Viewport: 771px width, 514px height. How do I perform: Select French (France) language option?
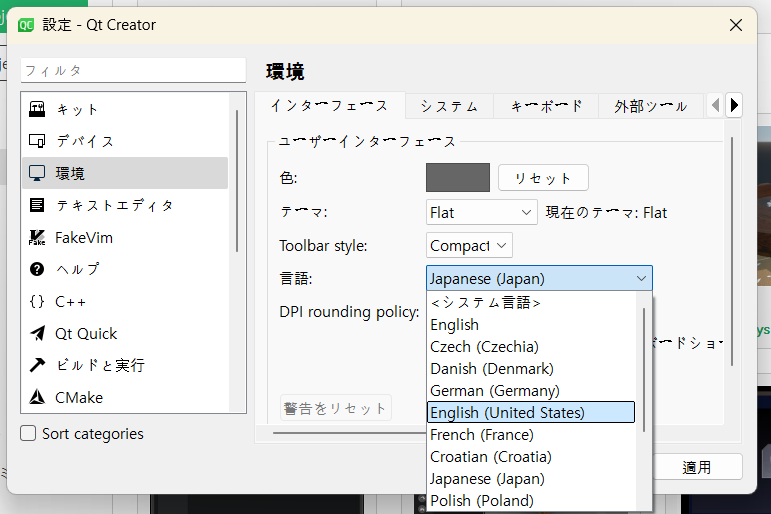(531, 434)
